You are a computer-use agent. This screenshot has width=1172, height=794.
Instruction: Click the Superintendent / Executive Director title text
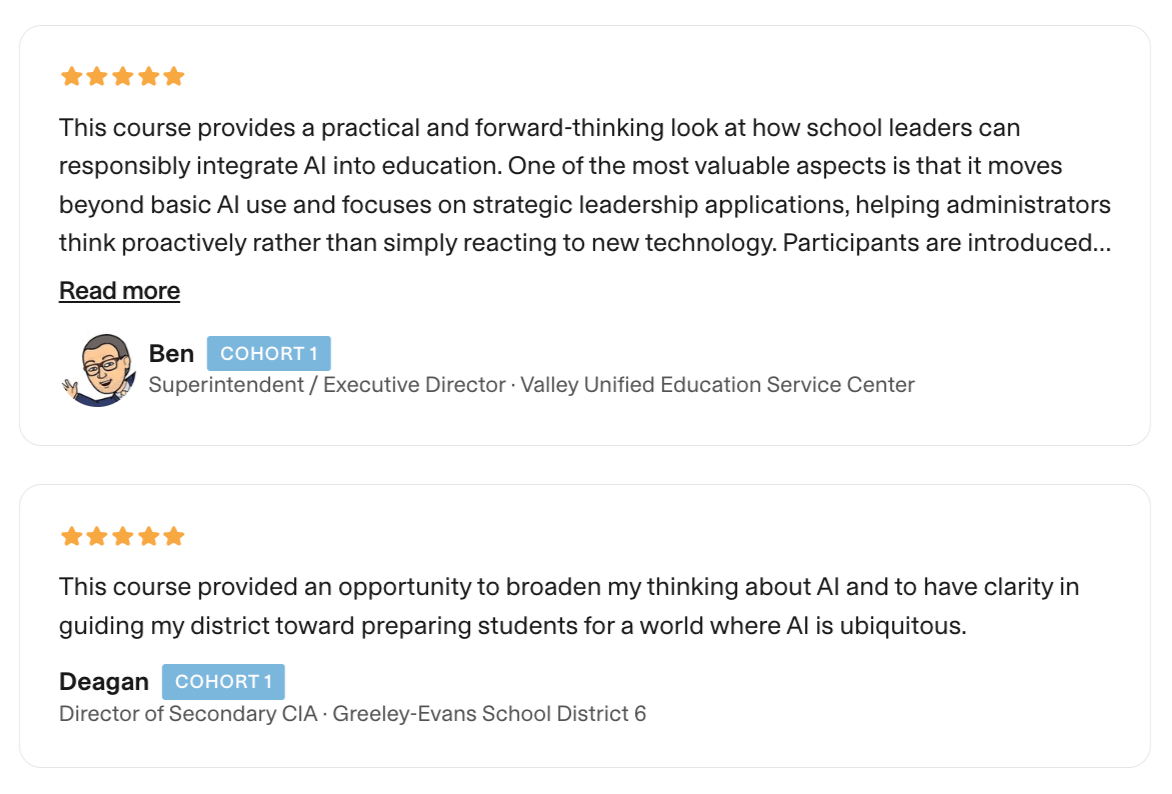coord(327,385)
